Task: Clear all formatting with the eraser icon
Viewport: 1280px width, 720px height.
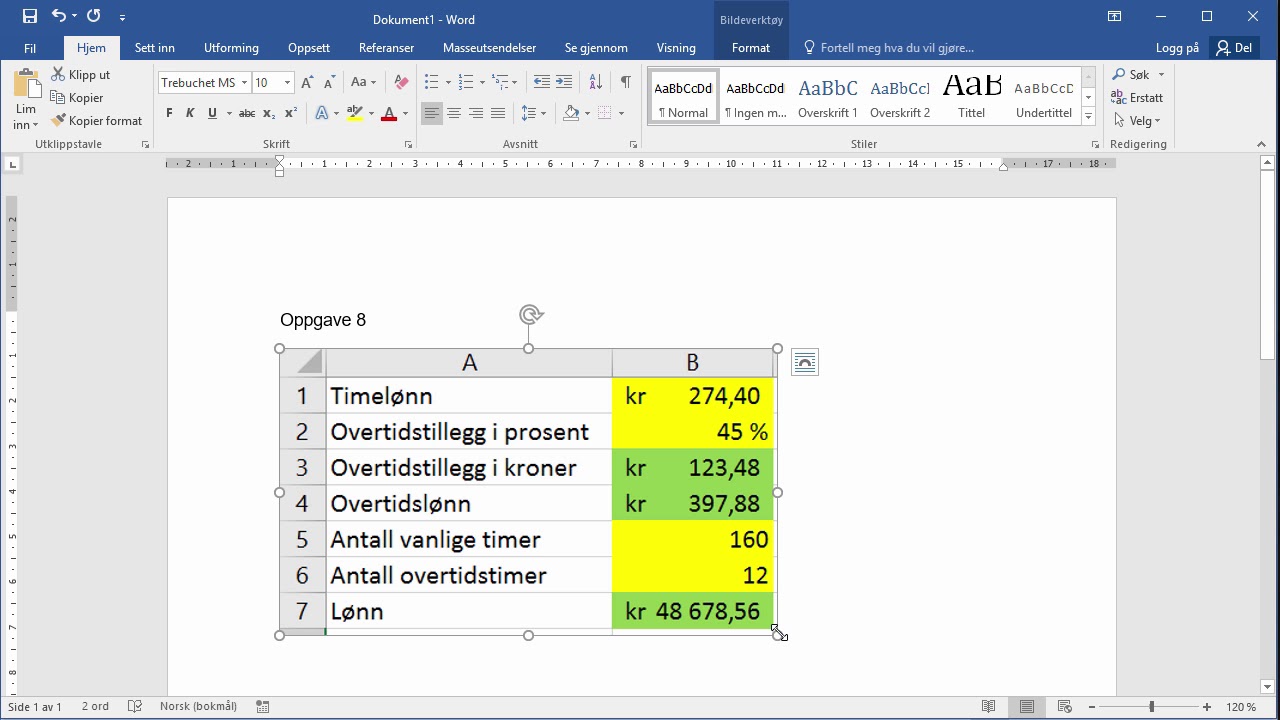Action: click(401, 83)
